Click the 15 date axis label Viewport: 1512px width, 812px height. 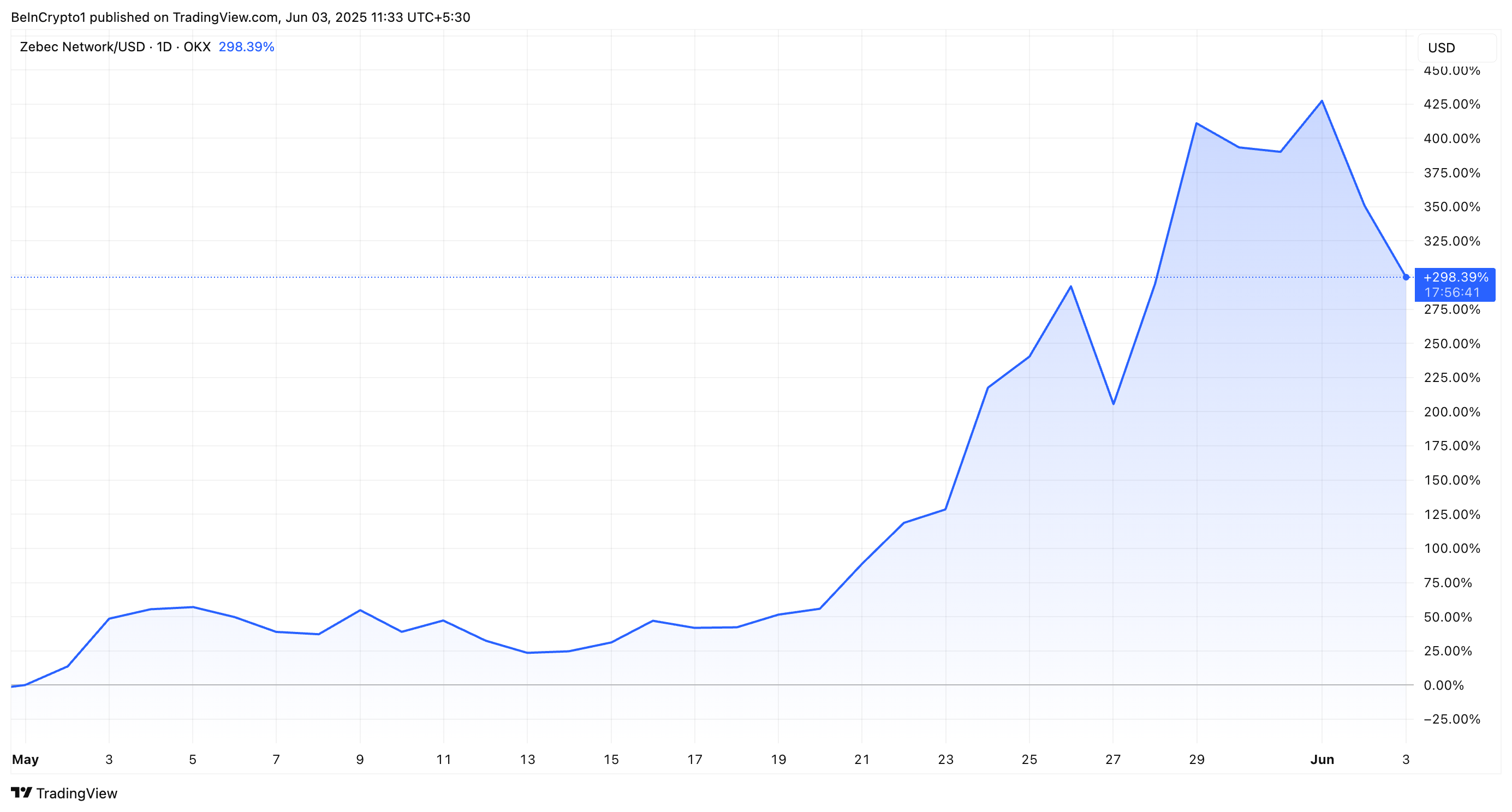611,759
